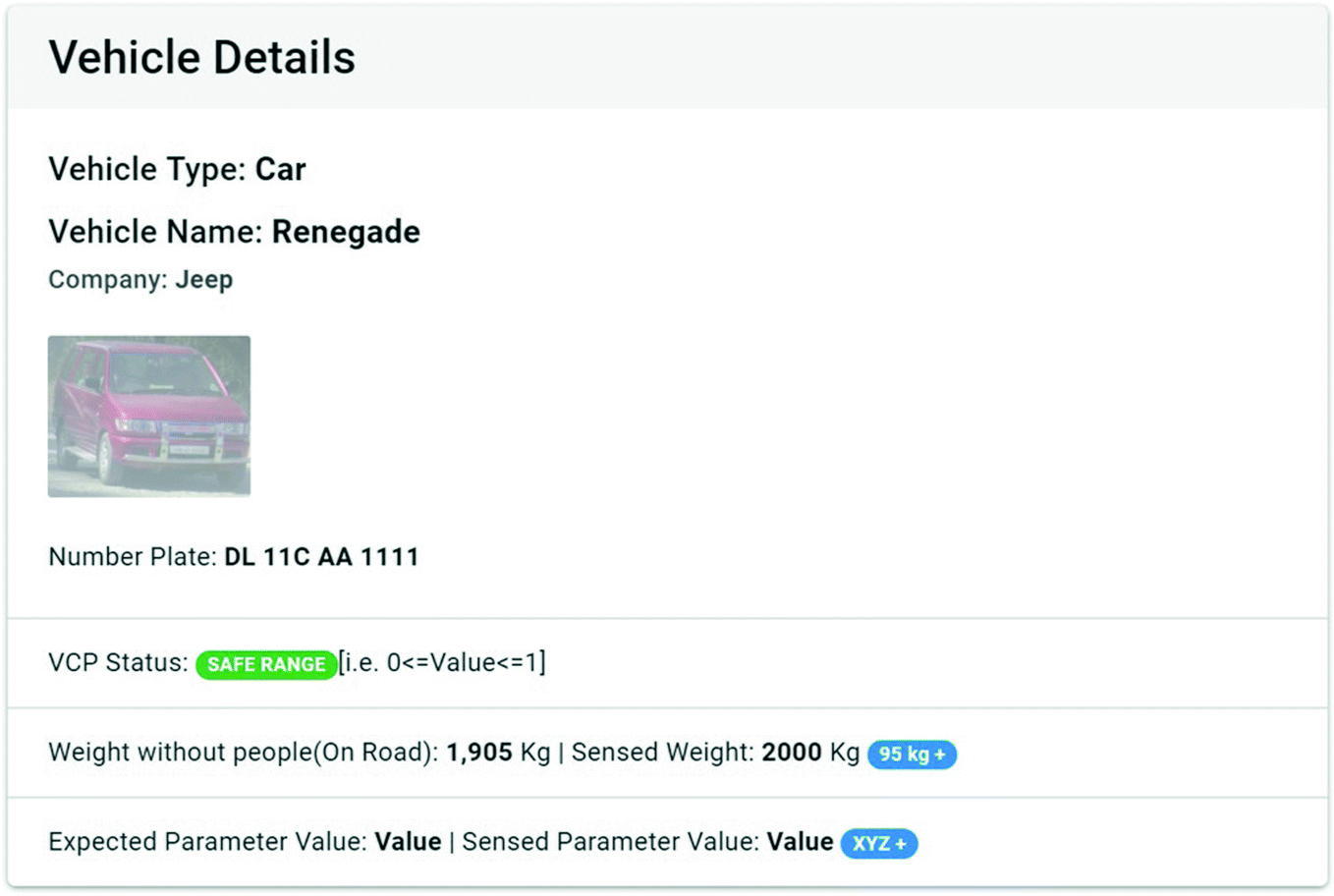This screenshot has width=1334, height=896.
Task: Click the 1,905 Kg on-road weight value
Action: pos(498,753)
